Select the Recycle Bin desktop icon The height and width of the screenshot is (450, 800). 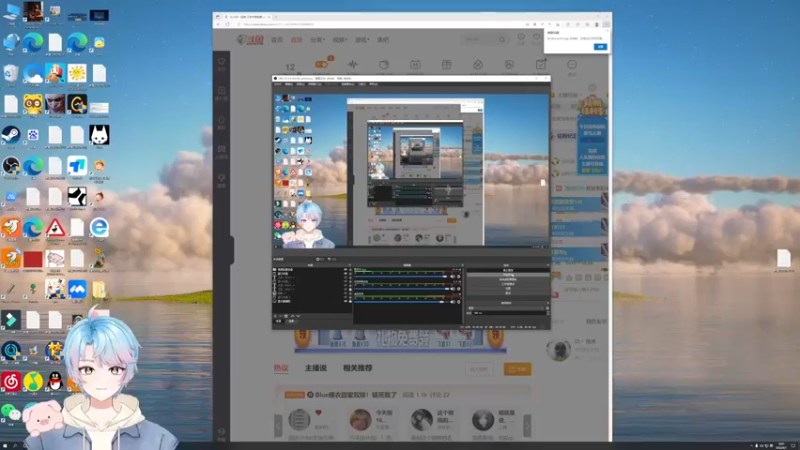click(x=11, y=73)
